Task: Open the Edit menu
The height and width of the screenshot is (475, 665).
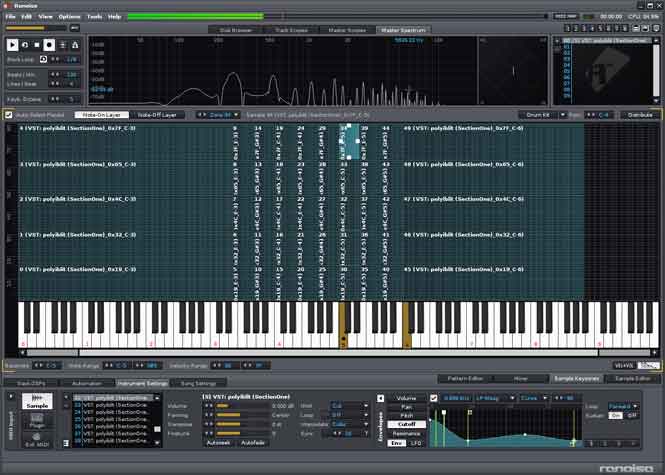Action: pos(26,17)
